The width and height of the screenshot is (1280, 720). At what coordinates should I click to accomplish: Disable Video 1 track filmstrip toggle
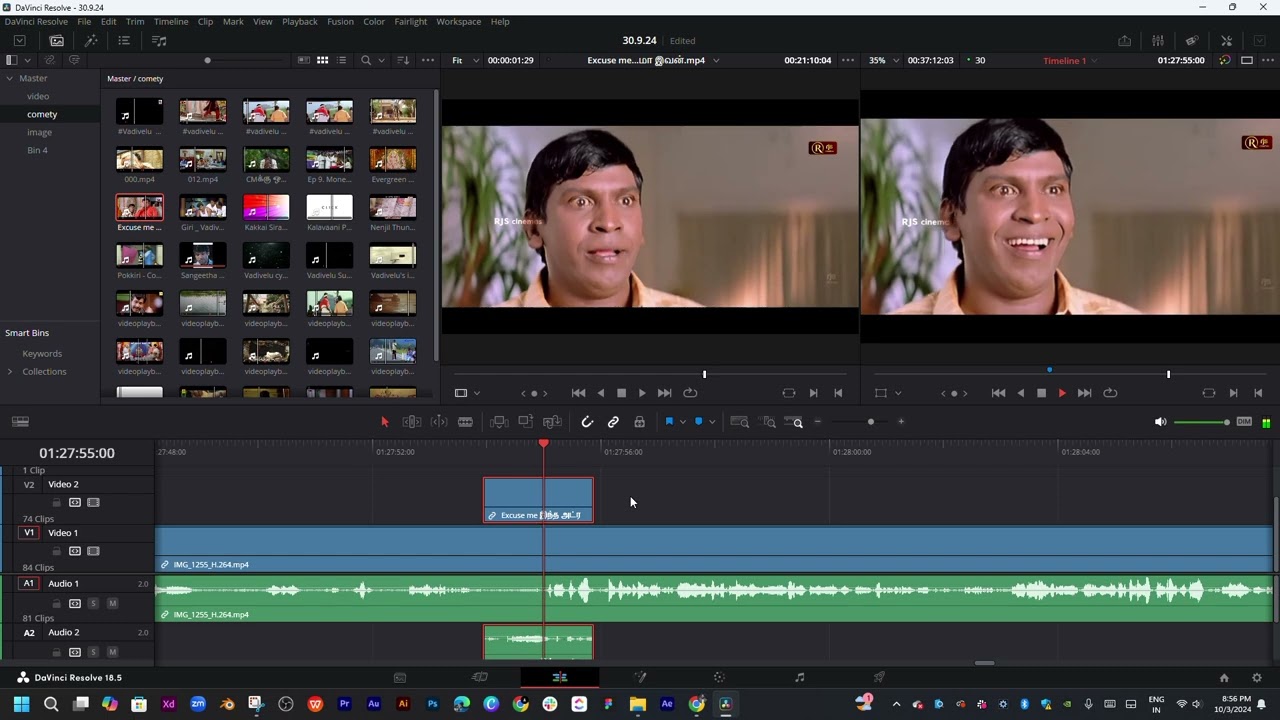(x=93, y=551)
